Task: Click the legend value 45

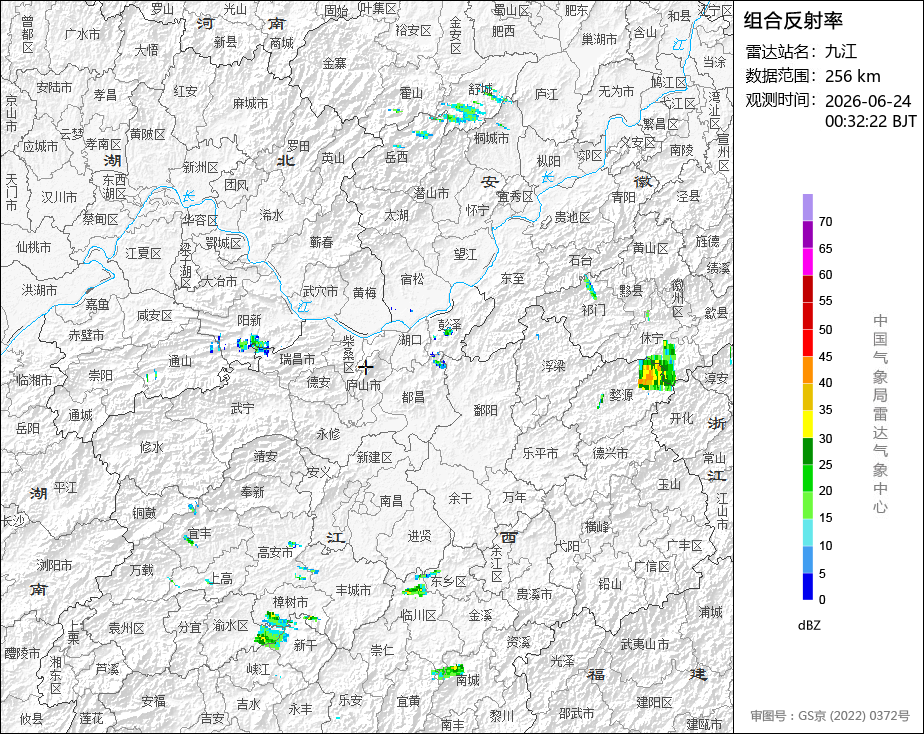Action: (x=825, y=356)
